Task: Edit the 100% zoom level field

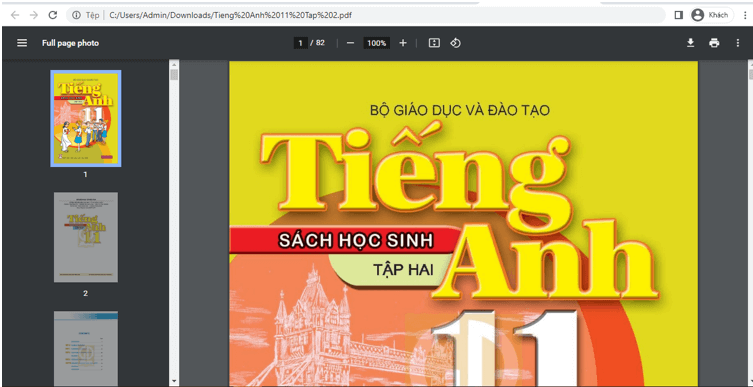Action: [x=376, y=43]
